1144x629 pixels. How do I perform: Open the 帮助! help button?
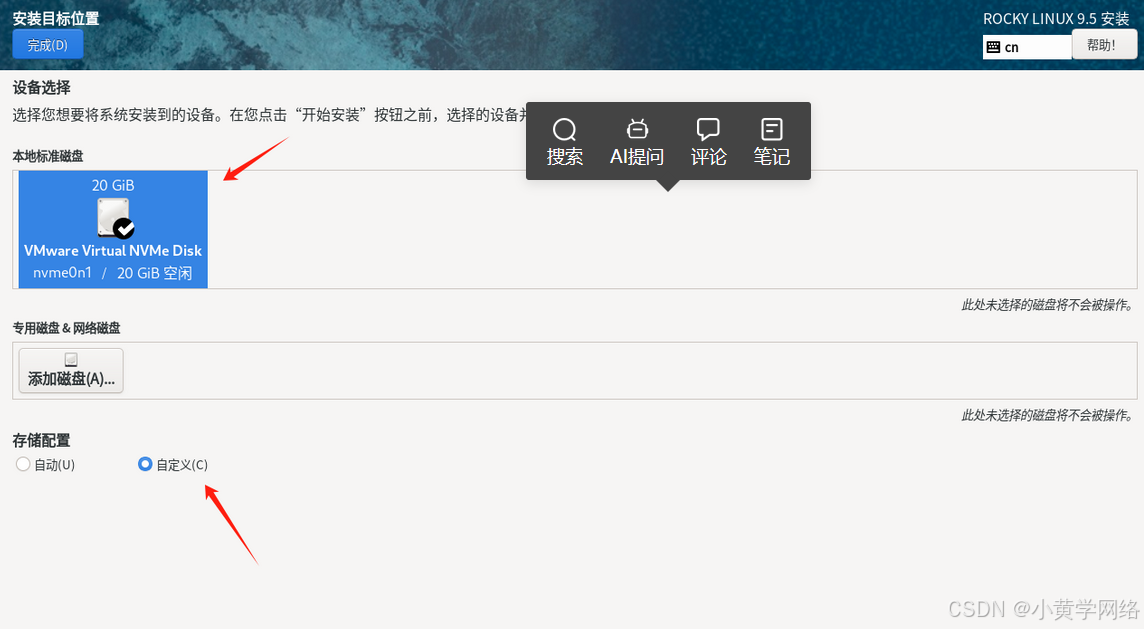click(1104, 45)
